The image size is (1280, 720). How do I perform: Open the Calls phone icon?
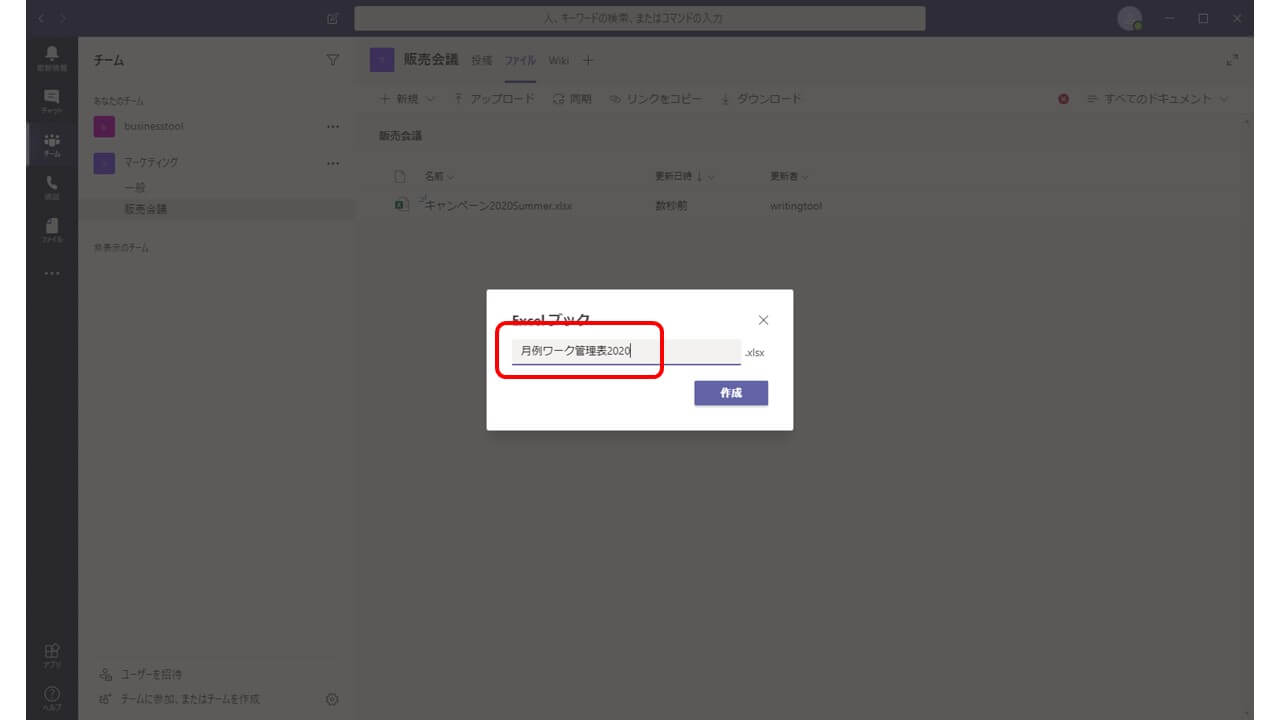point(52,187)
